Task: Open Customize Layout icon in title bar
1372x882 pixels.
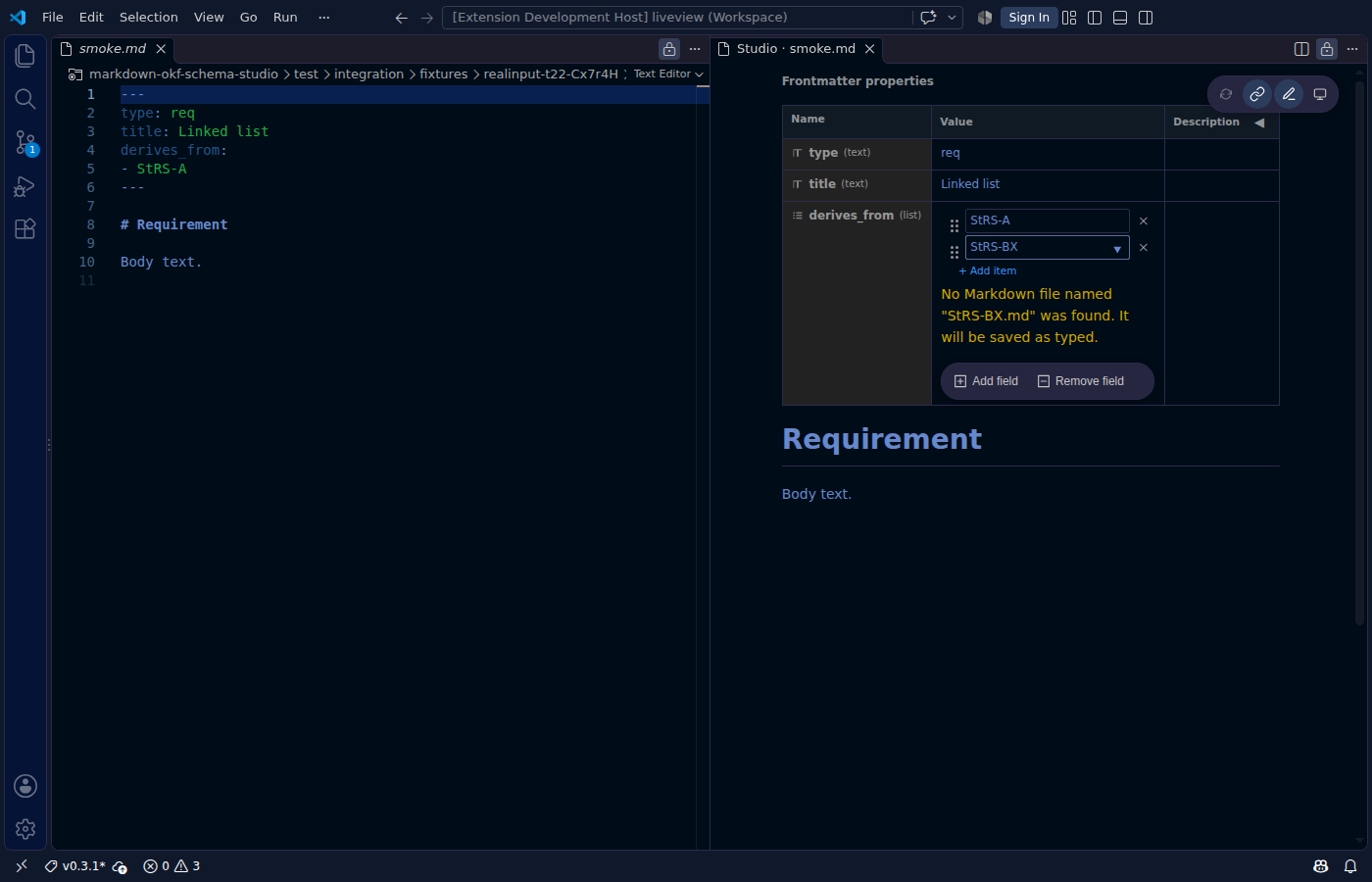Action: 1069,18
